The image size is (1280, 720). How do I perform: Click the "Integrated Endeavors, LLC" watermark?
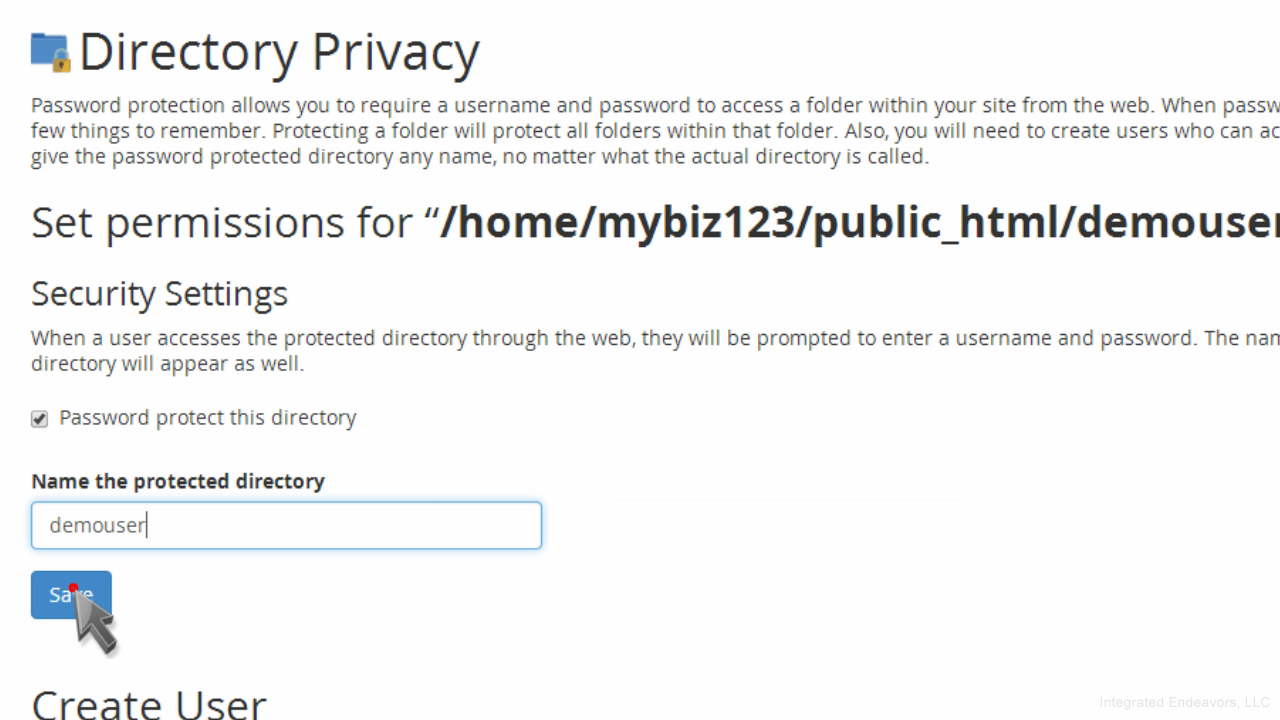pos(1184,702)
